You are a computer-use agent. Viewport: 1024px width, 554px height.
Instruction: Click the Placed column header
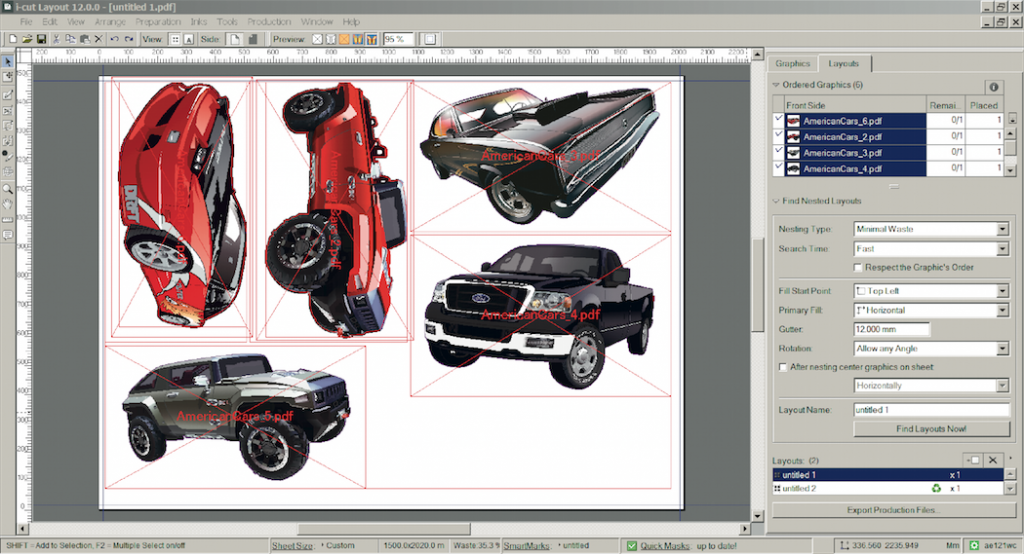point(984,105)
